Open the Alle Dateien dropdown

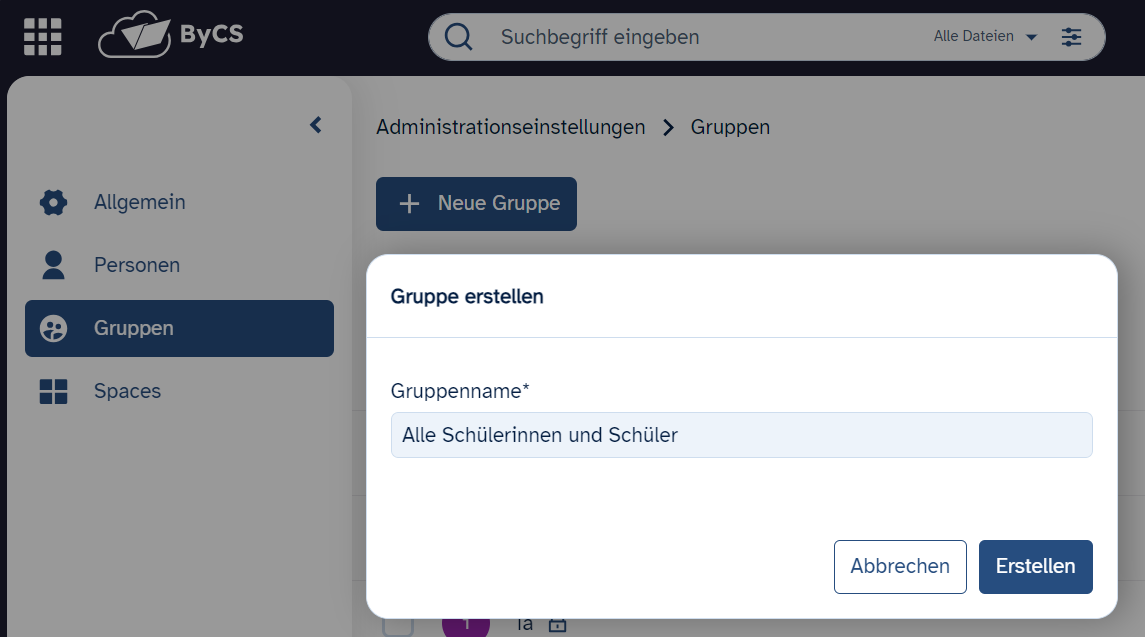[985, 37]
